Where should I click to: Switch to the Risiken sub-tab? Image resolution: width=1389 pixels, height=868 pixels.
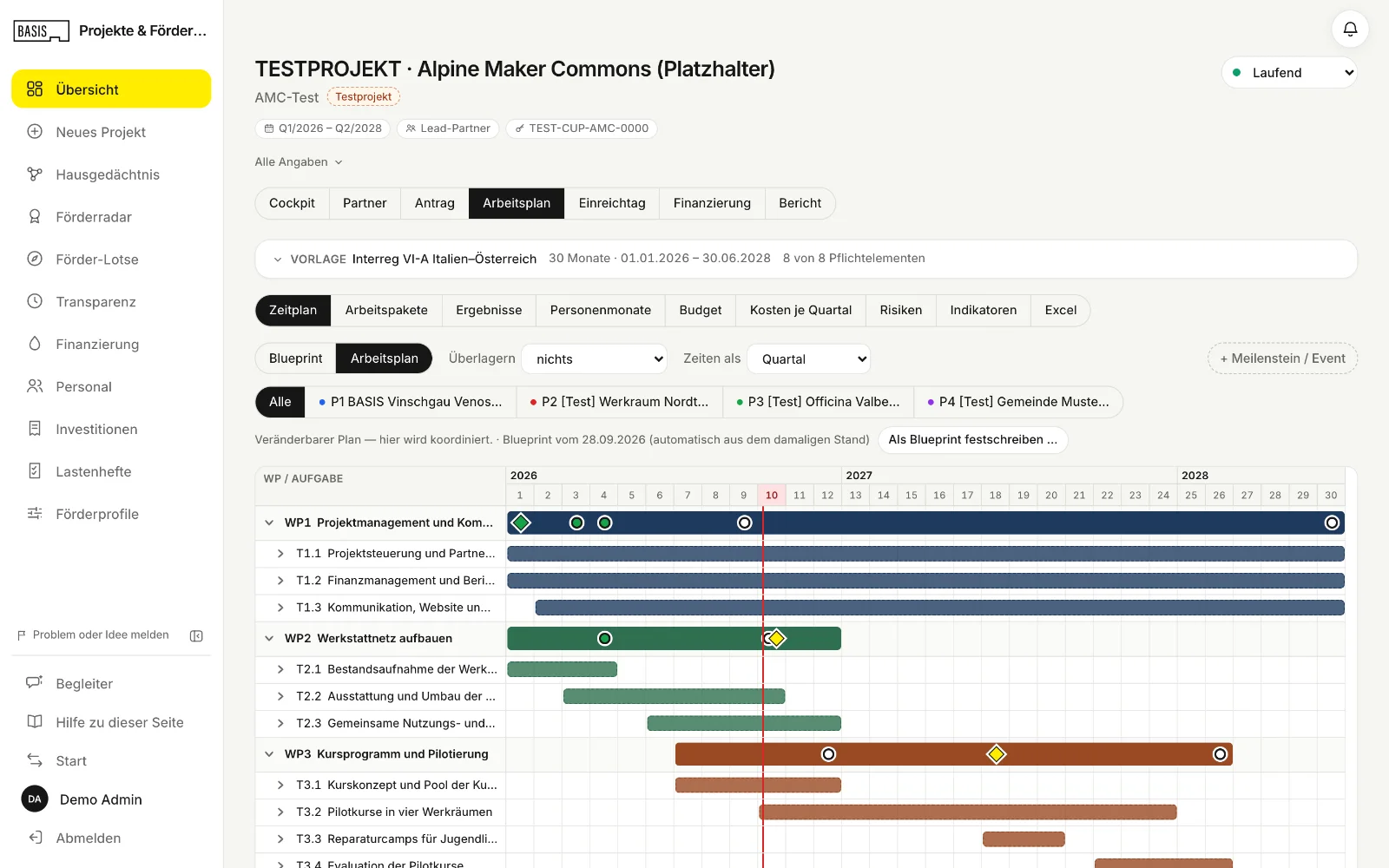coord(901,310)
